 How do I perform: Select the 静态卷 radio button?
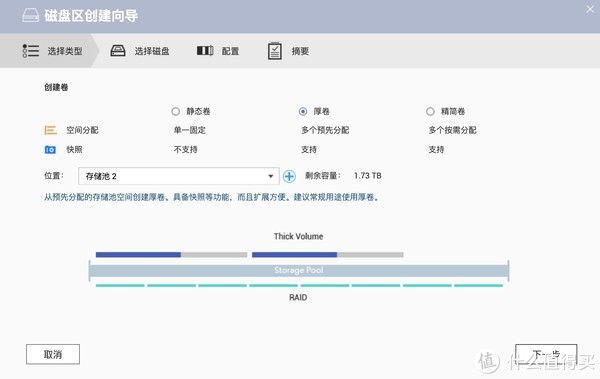[x=175, y=111]
